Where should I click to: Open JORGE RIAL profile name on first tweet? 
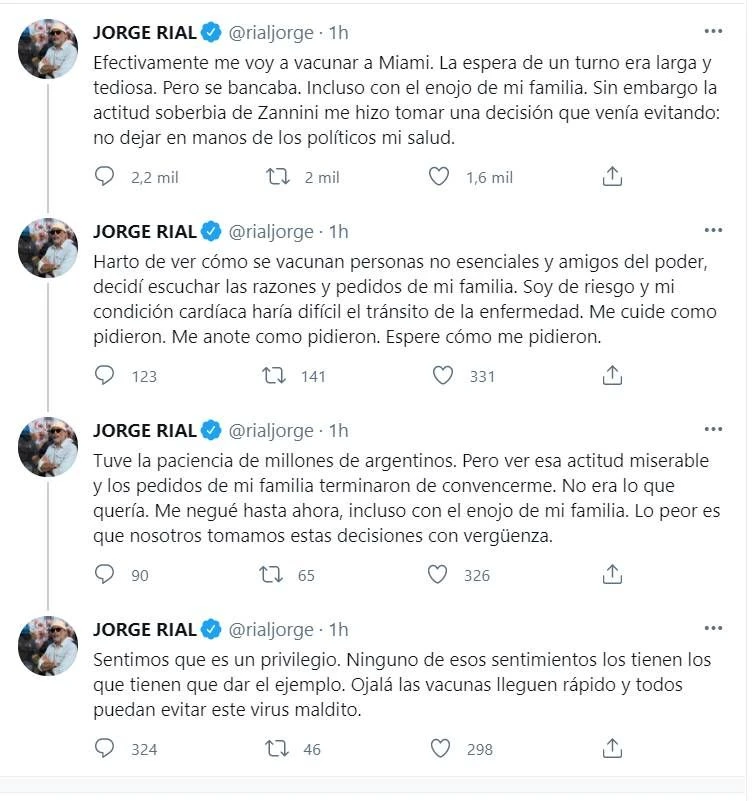pyautogui.click(x=145, y=33)
